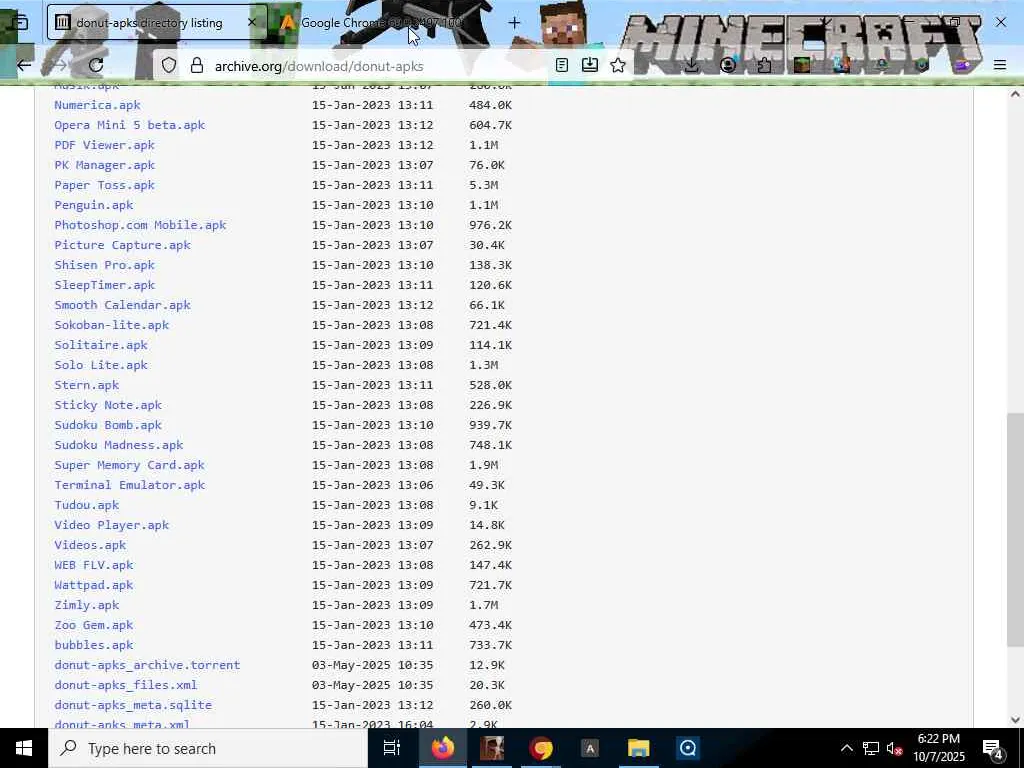Click the taskbar 'Type here to search' box
This screenshot has height=768, width=1024.
pyautogui.click(x=208, y=748)
